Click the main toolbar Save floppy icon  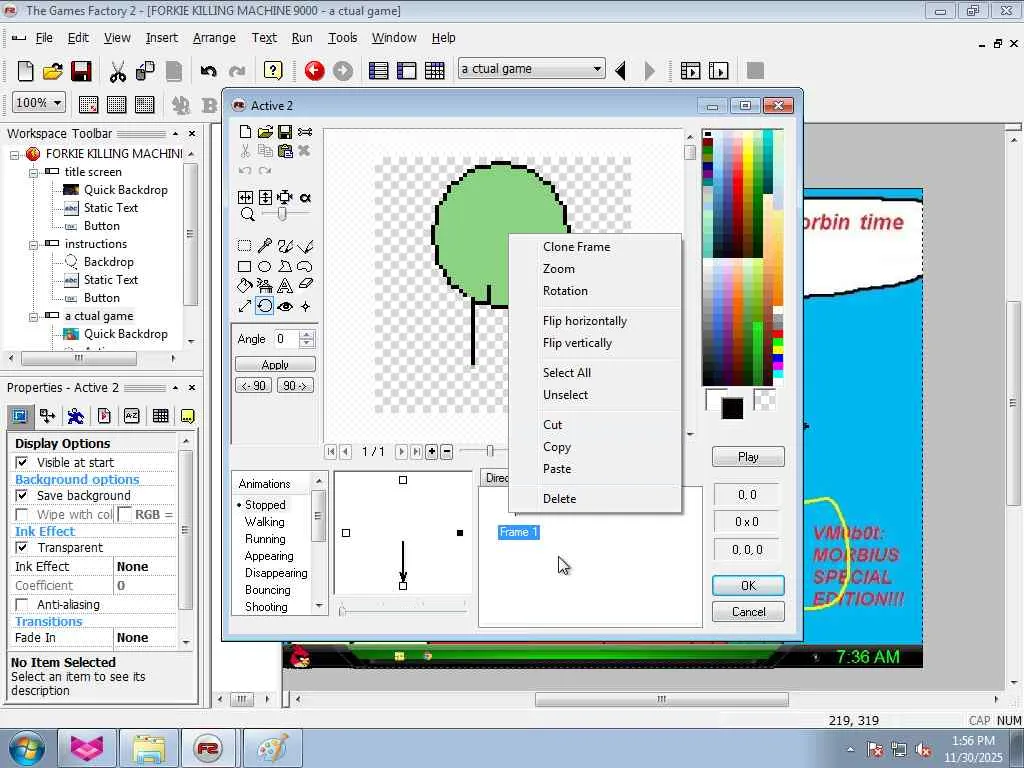(81, 71)
